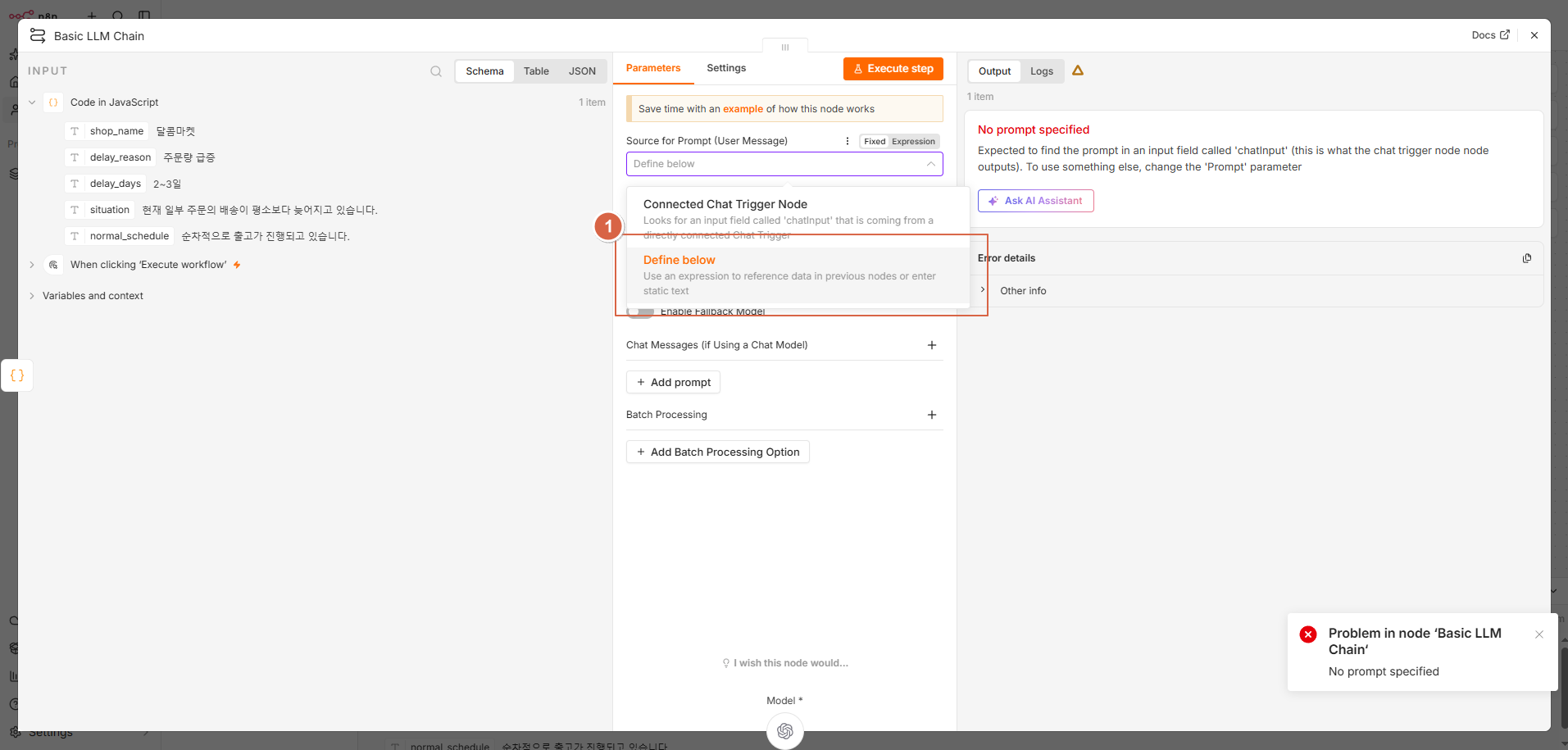Select the Output tab
This screenshot has height=750, width=1568.
pos(994,71)
